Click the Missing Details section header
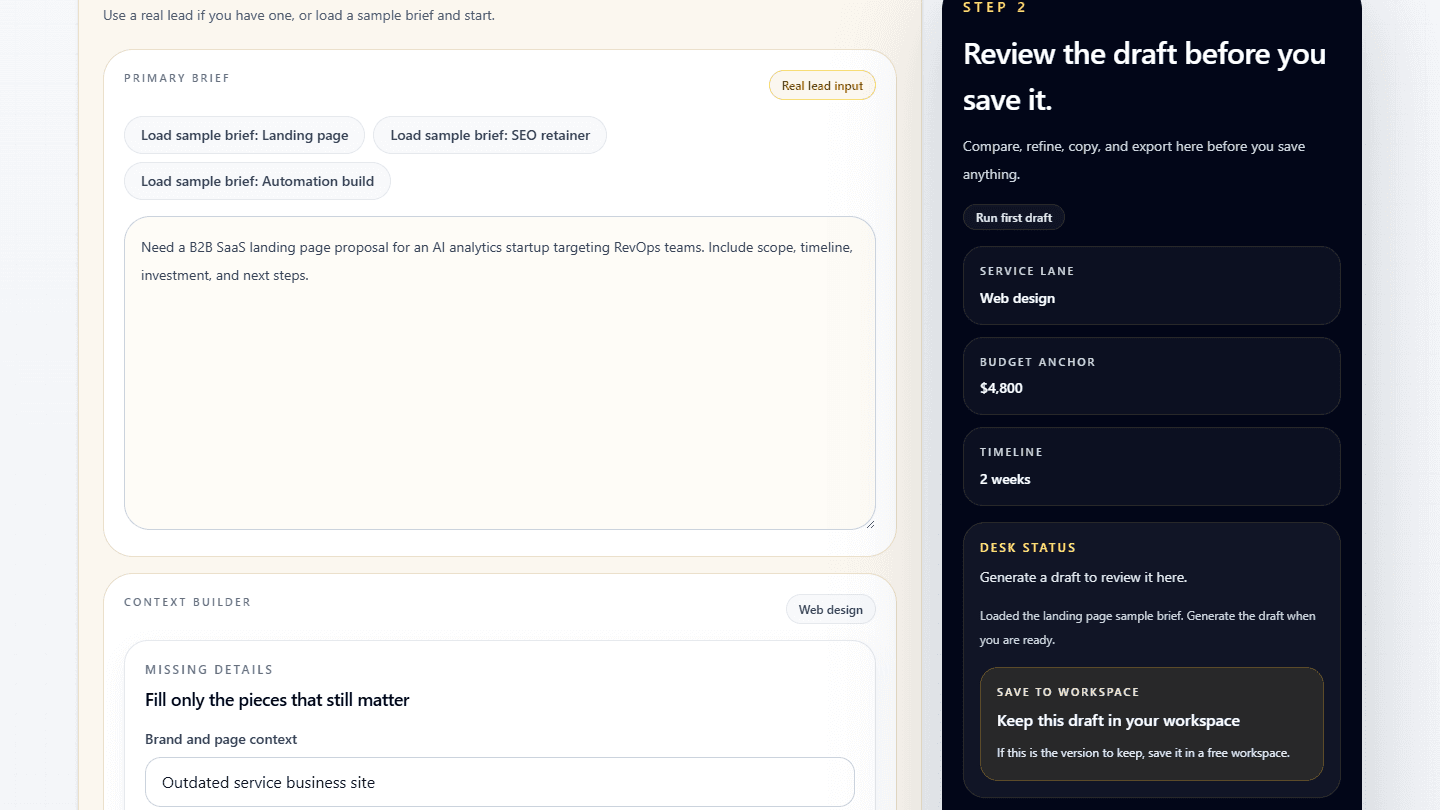1440x810 pixels. 209,669
